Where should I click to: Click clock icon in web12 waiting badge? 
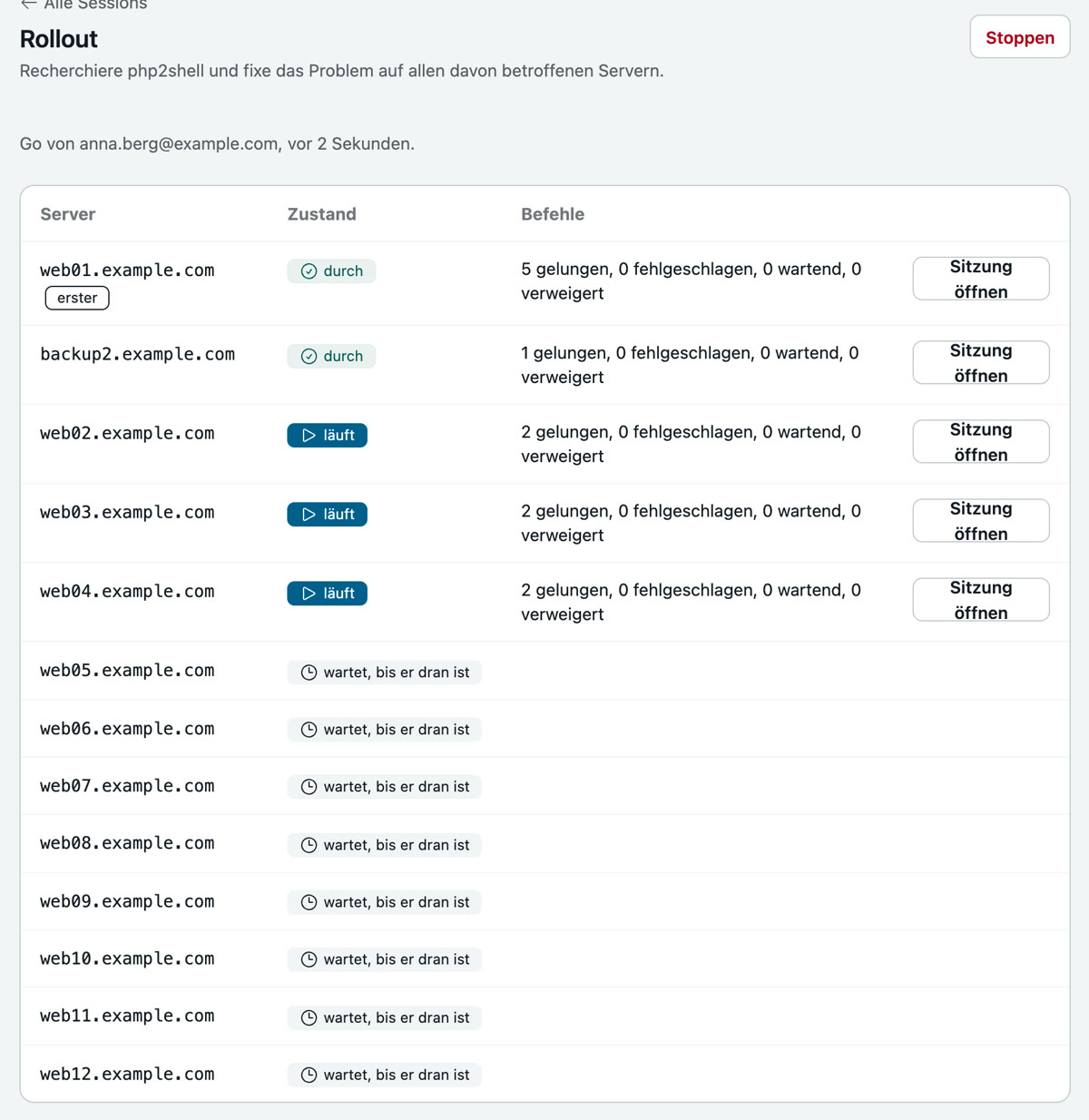pos(309,1075)
